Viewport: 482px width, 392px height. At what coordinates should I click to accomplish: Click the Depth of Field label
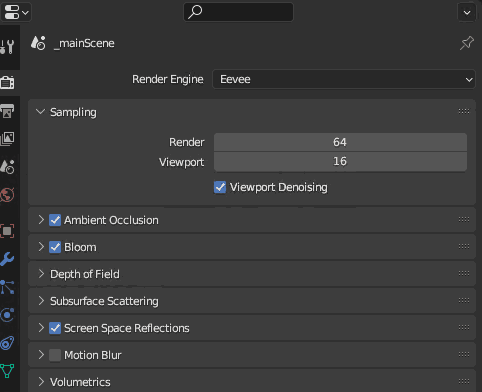click(x=85, y=274)
